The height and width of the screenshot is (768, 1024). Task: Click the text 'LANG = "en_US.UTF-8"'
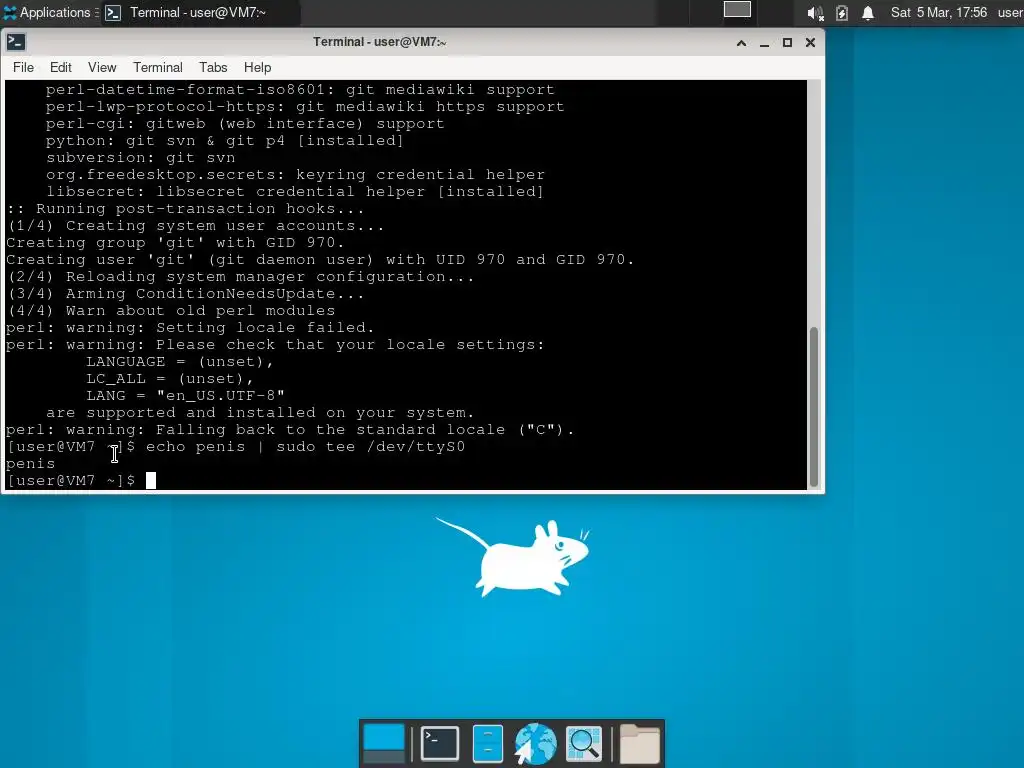click(x=185, y=396)
